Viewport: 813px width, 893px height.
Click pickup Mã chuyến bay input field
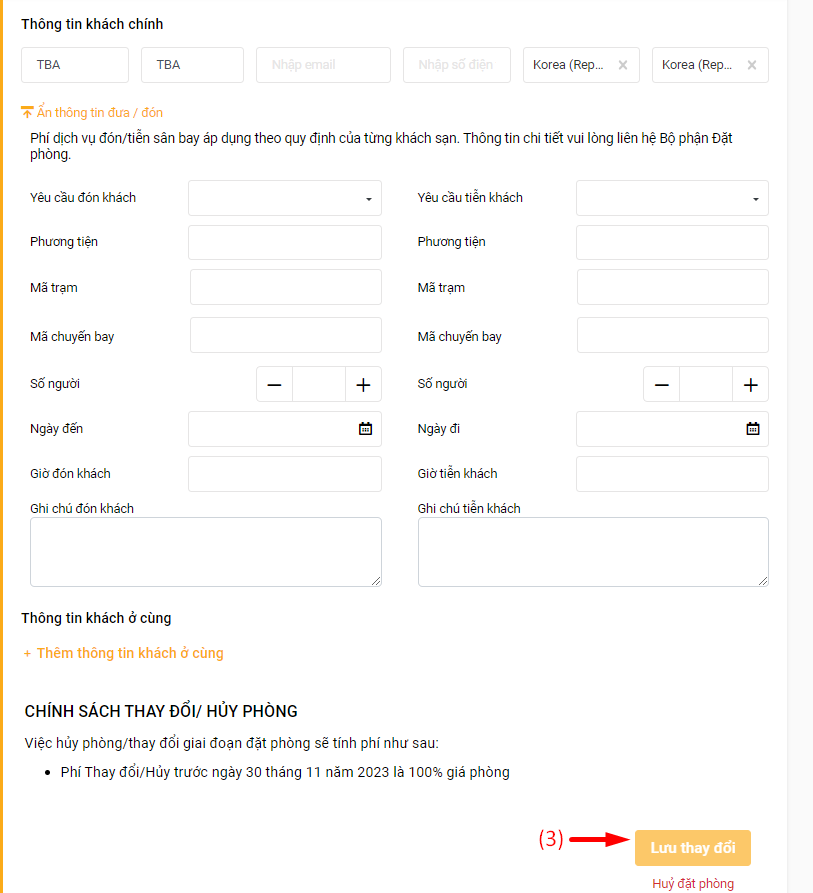pos(286,335)
